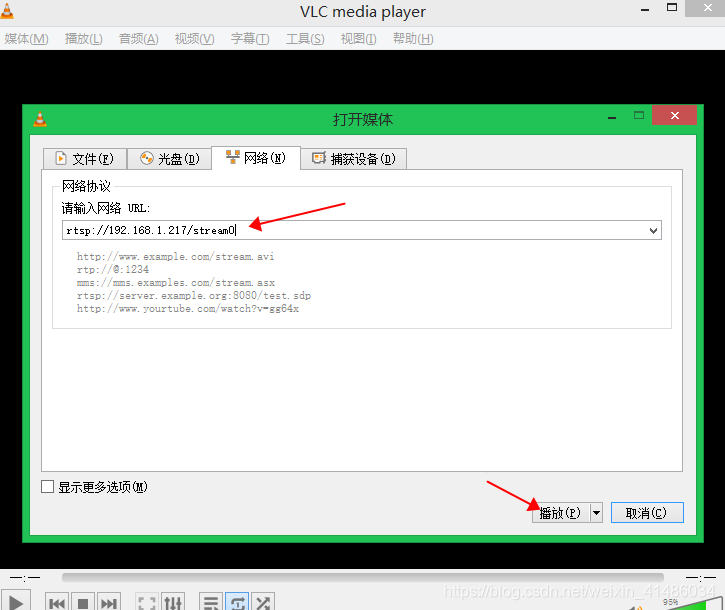Viewport: 725px width, 610px height.
Task: Open the 视图(I) menu
Action: click(358, 39)
